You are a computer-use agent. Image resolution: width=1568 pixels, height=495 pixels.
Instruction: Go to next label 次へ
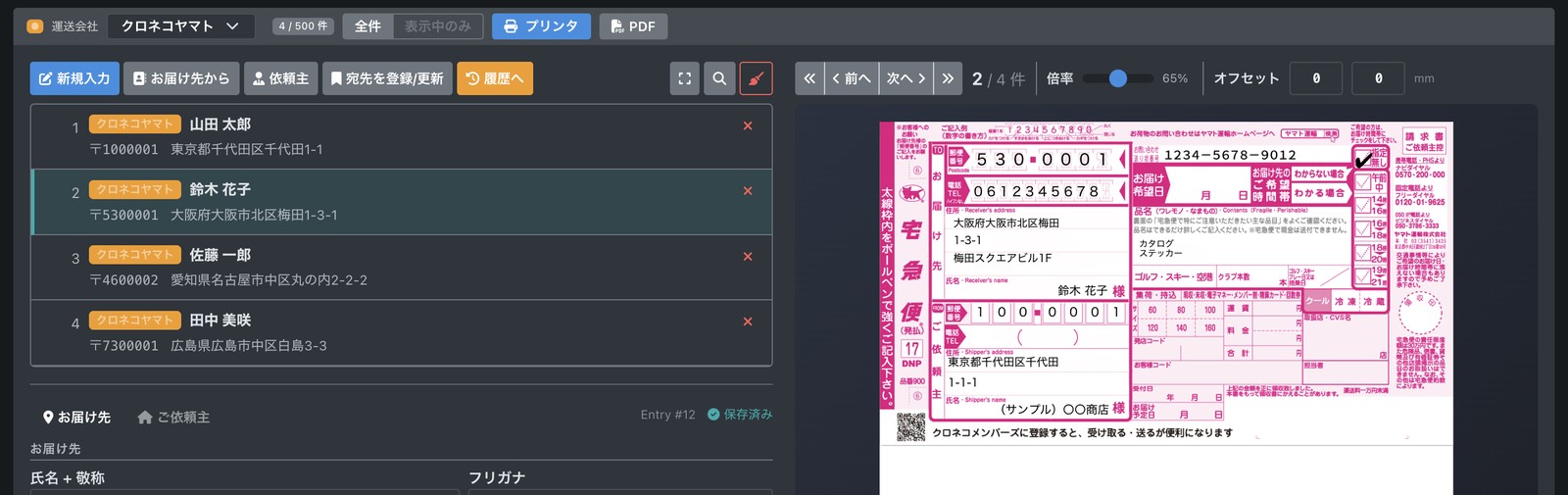point(906,78)
